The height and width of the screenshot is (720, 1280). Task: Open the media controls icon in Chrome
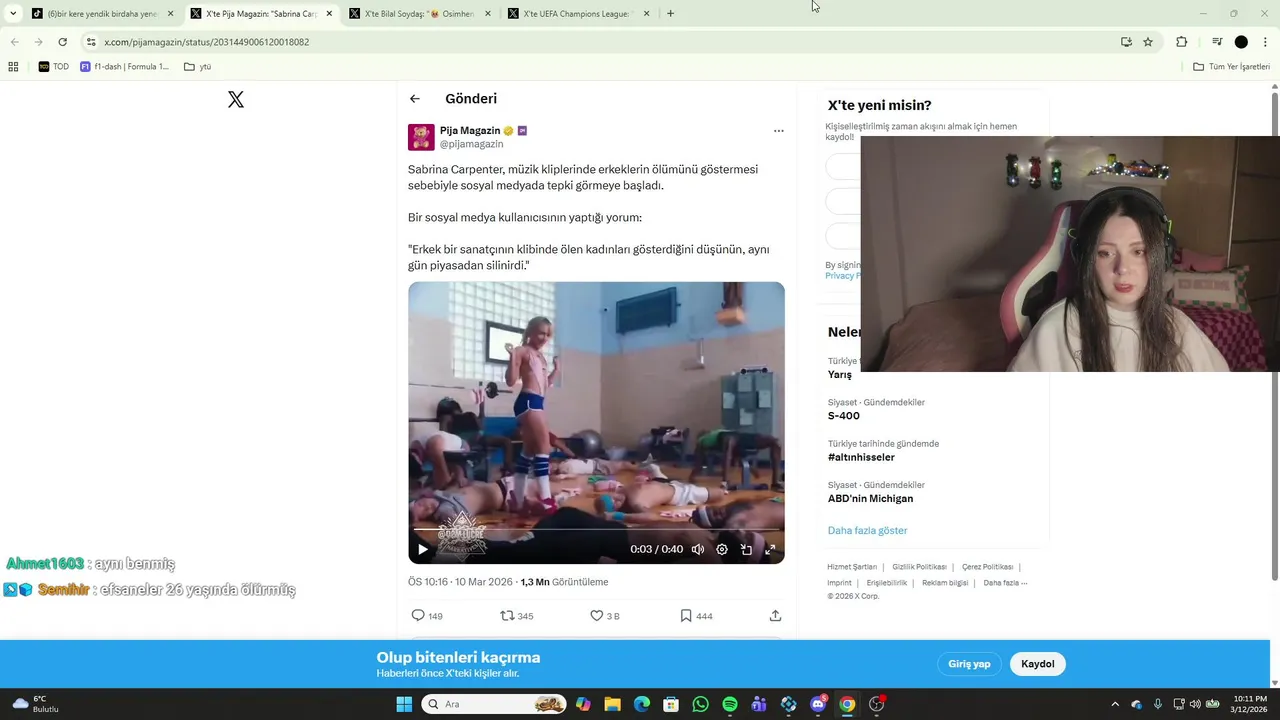1217,42
